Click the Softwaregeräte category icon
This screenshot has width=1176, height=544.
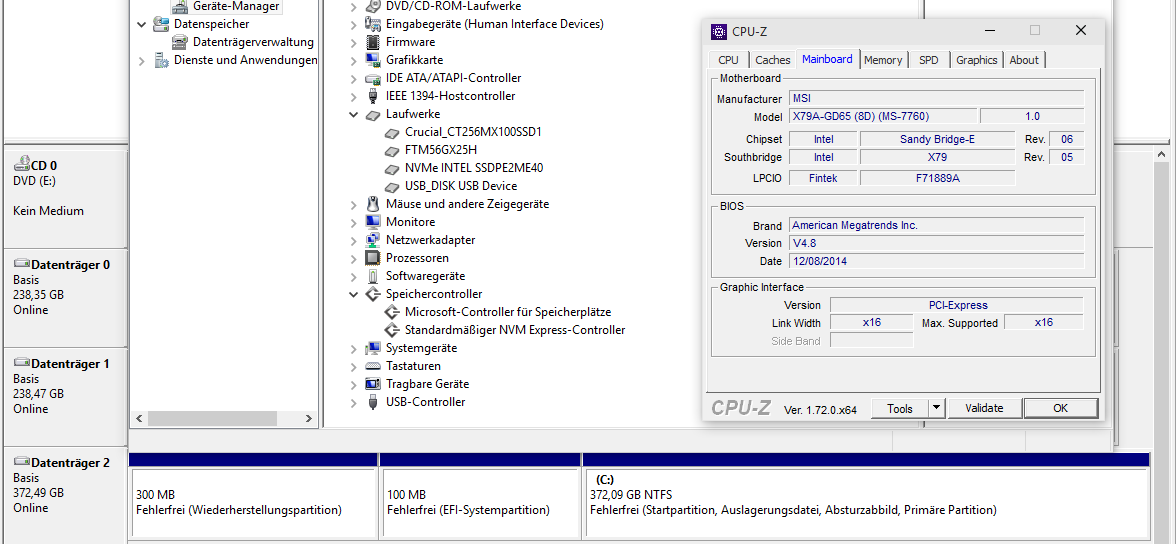[373, 276]
